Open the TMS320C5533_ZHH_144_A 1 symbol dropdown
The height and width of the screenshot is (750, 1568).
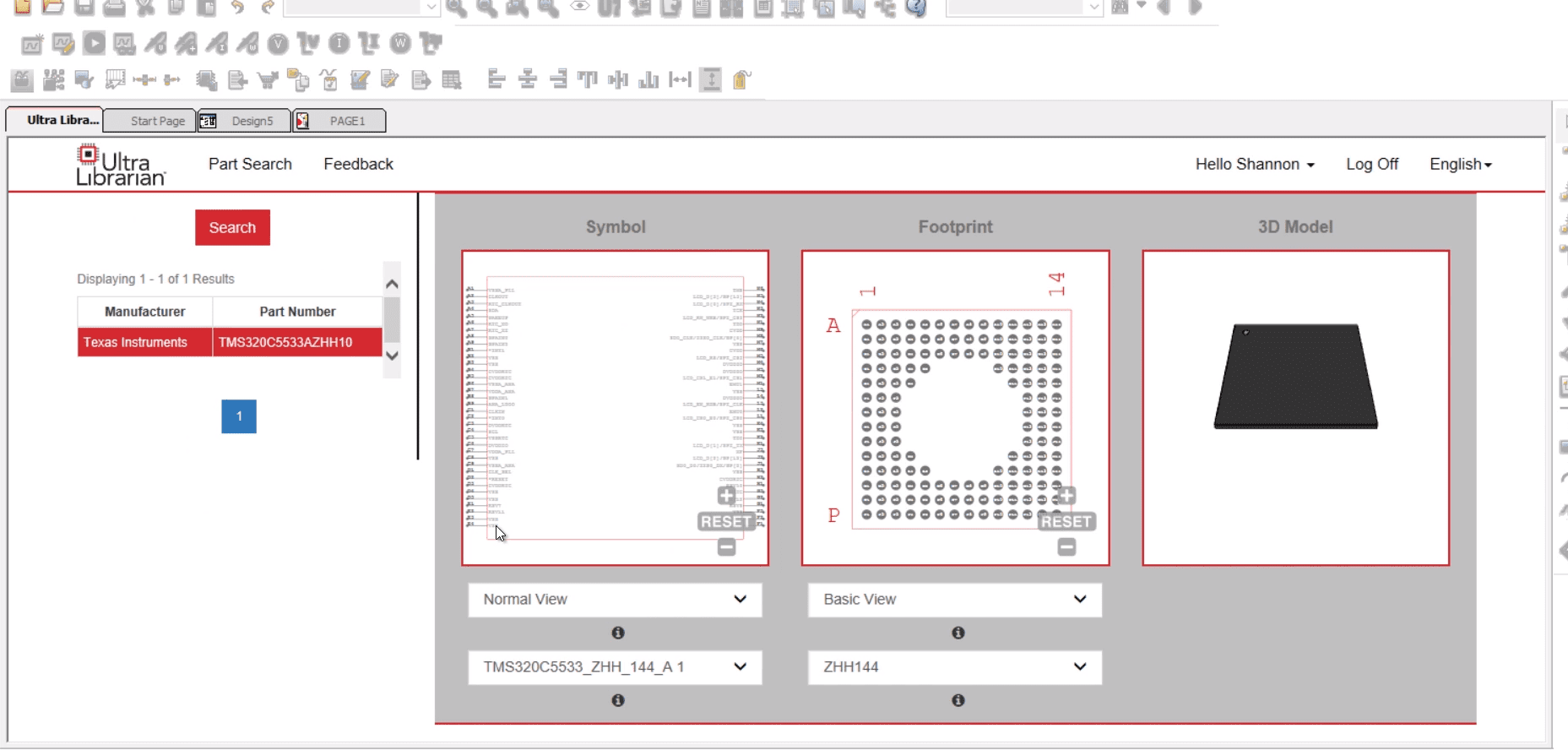point(615,667)
